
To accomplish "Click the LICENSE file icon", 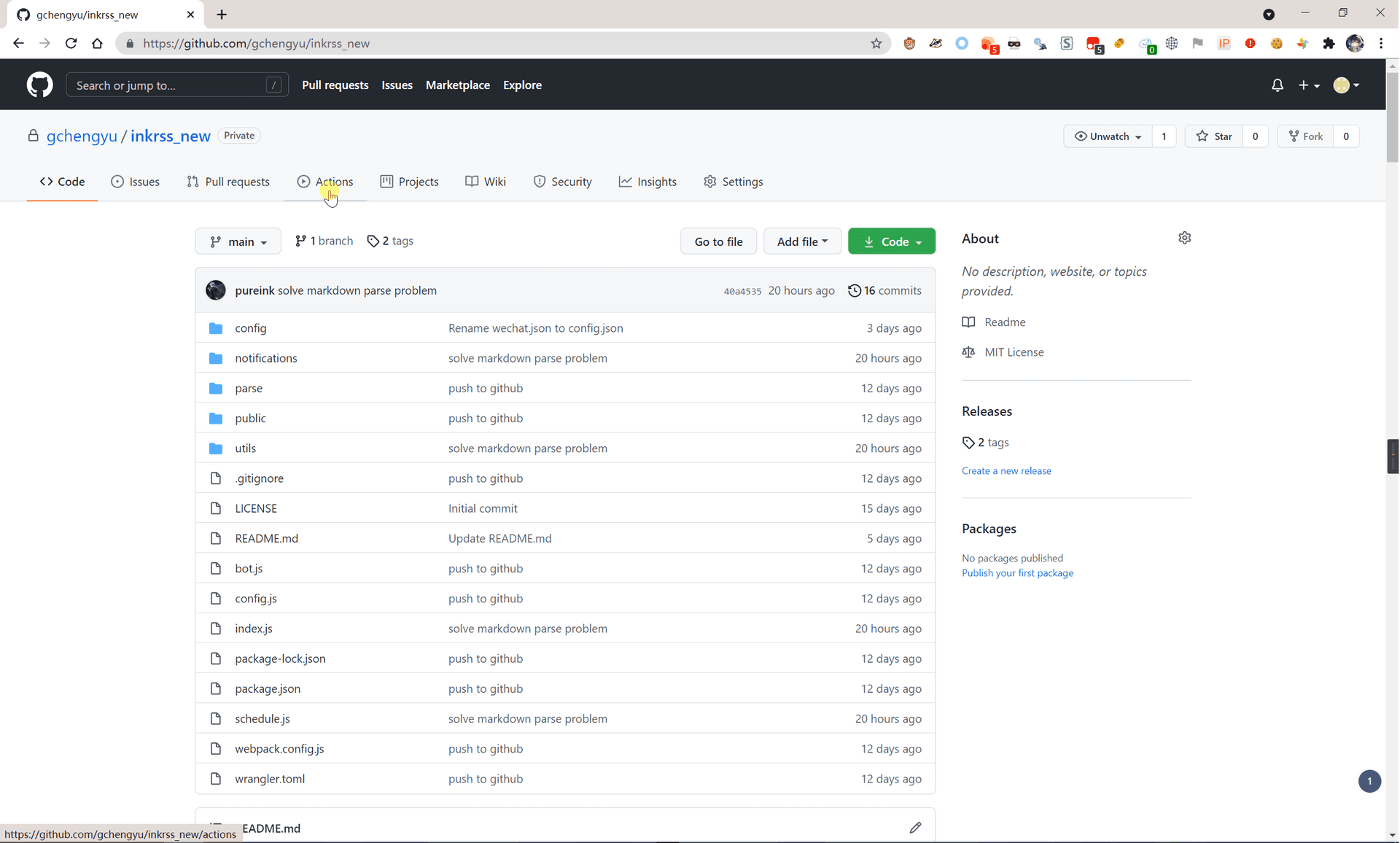I will point(215,508).
